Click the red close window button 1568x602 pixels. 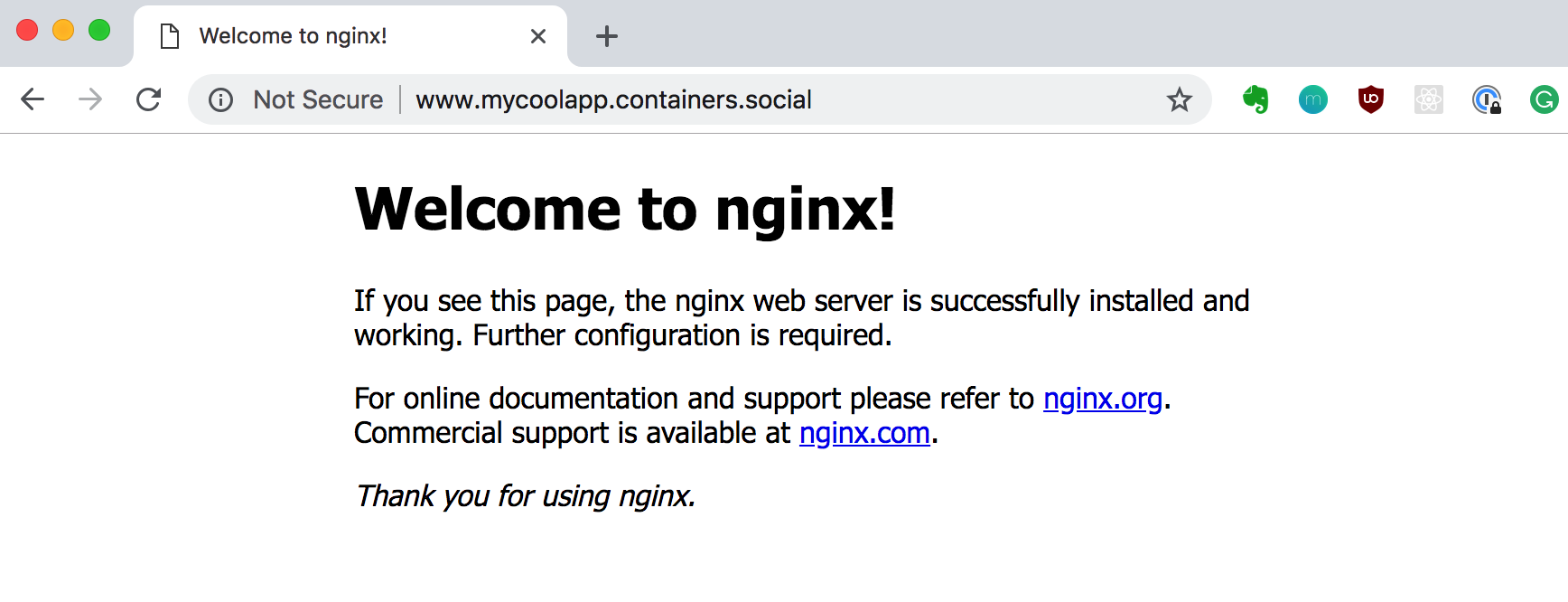[27, 30]
